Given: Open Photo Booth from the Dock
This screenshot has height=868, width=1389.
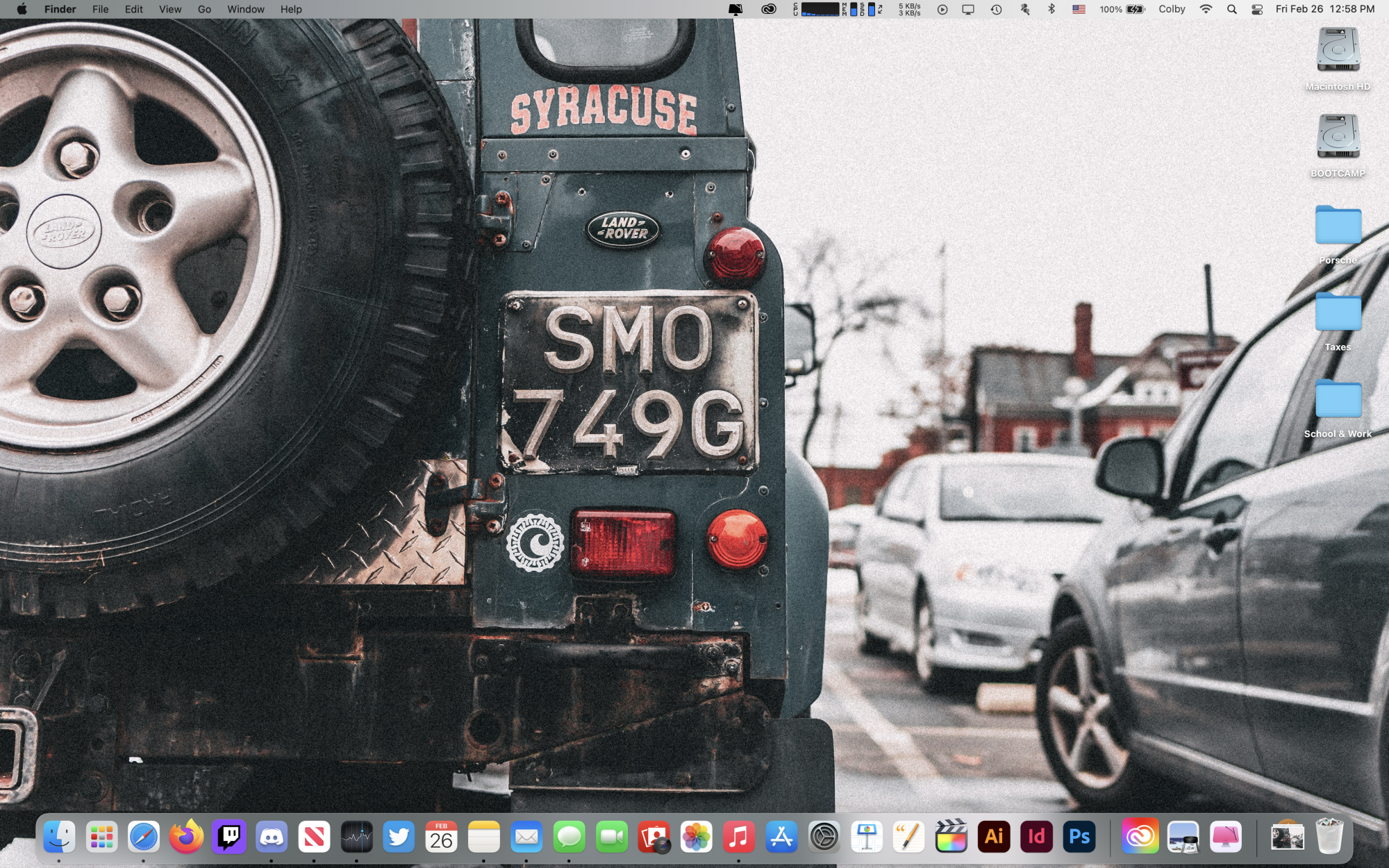Looking at the screenshot, I should pyautogui.click(x=654, y=837).
